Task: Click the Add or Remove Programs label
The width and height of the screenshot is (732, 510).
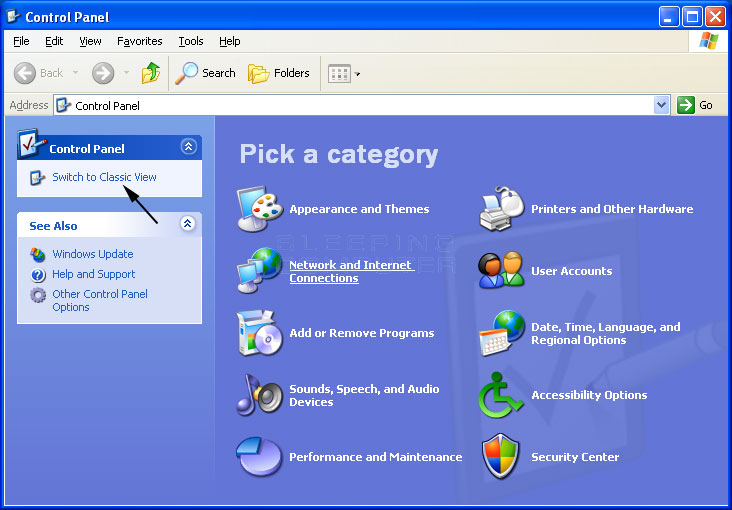Action: click(362, 333)
